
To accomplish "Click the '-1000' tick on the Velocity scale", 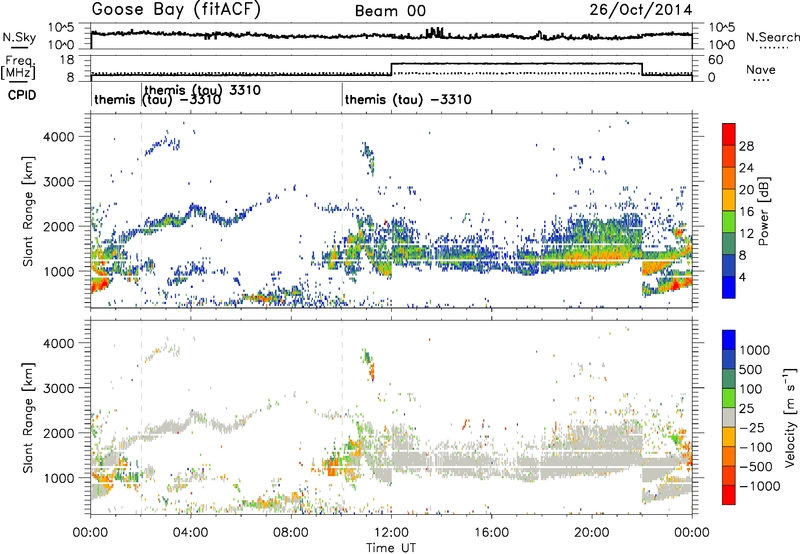I will [x=759, y=486].
